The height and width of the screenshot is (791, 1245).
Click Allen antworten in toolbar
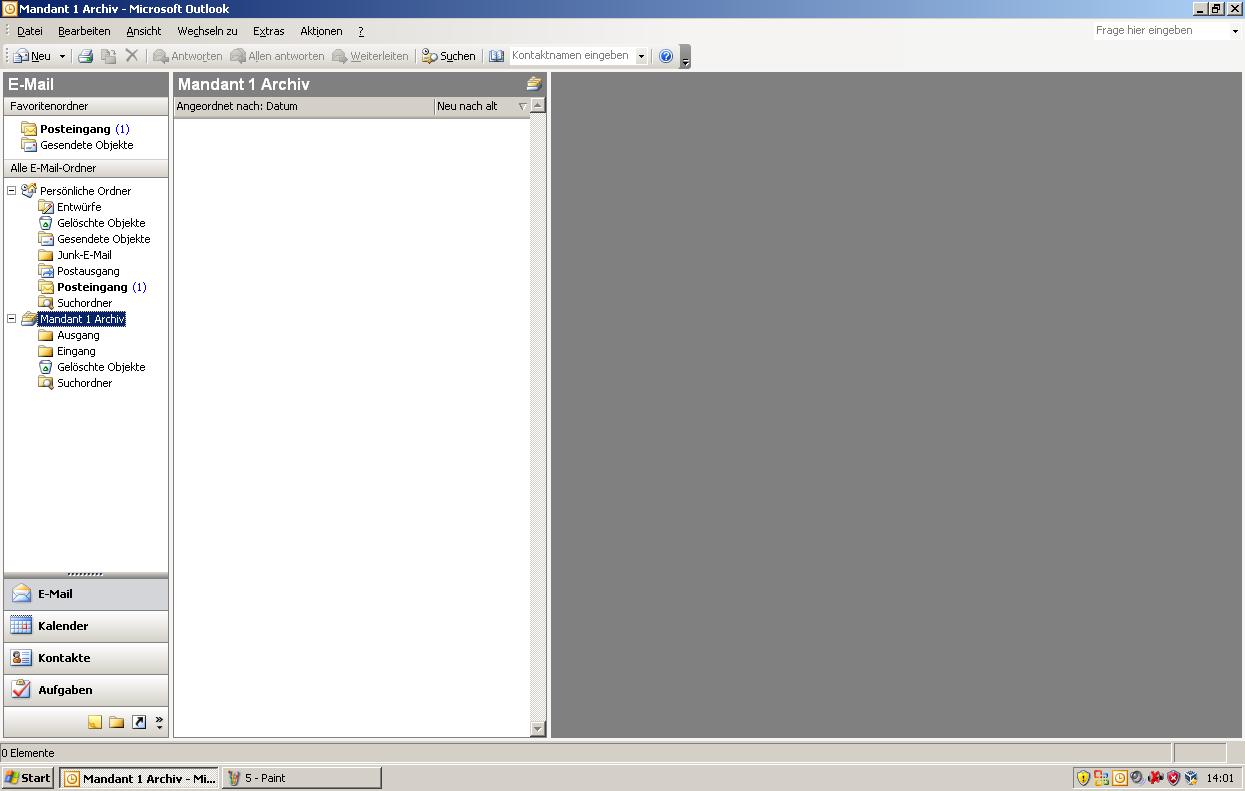277,56
